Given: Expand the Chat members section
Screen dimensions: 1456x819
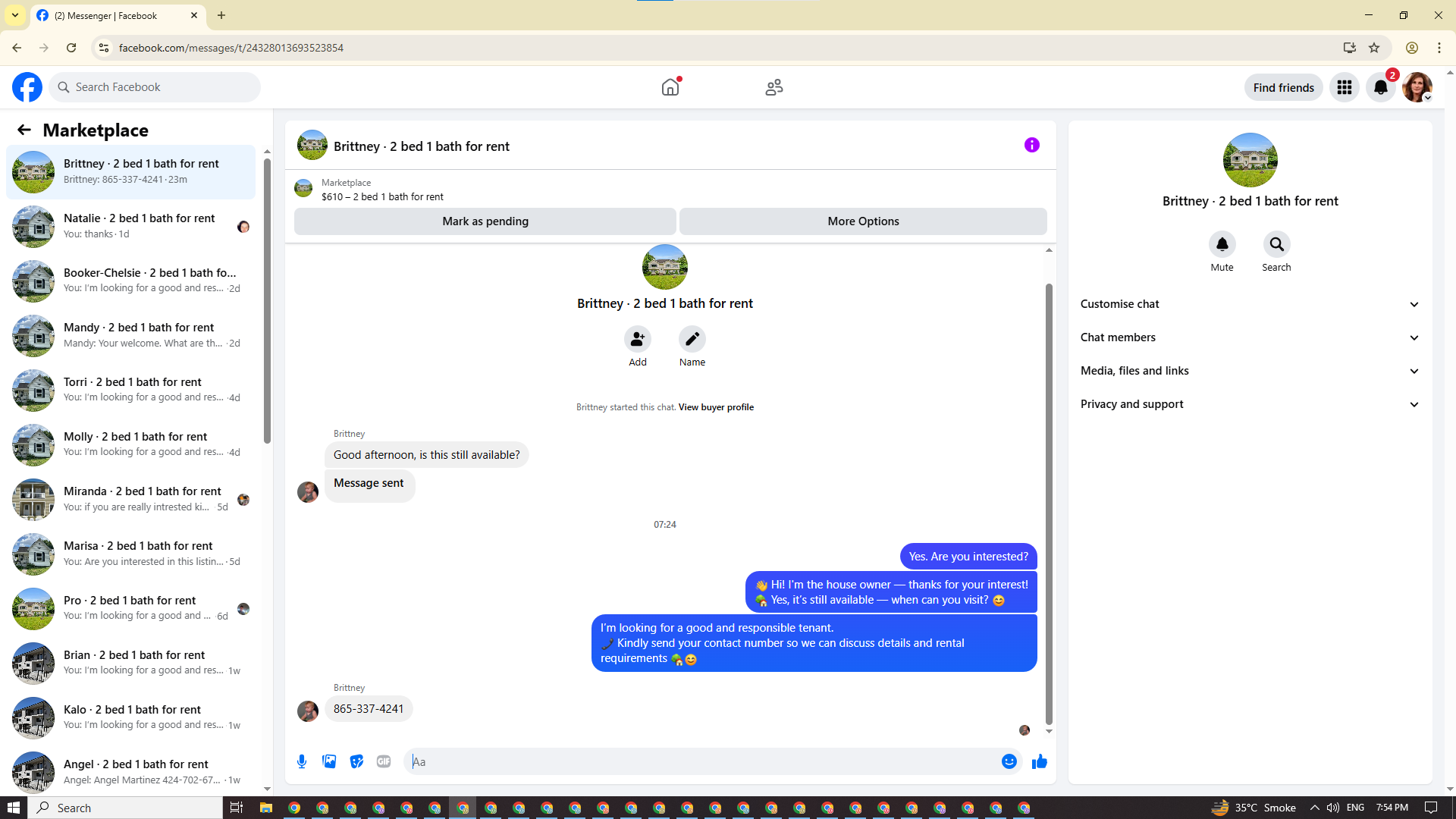Looking at the screenshot, I should click(1250, 337).
